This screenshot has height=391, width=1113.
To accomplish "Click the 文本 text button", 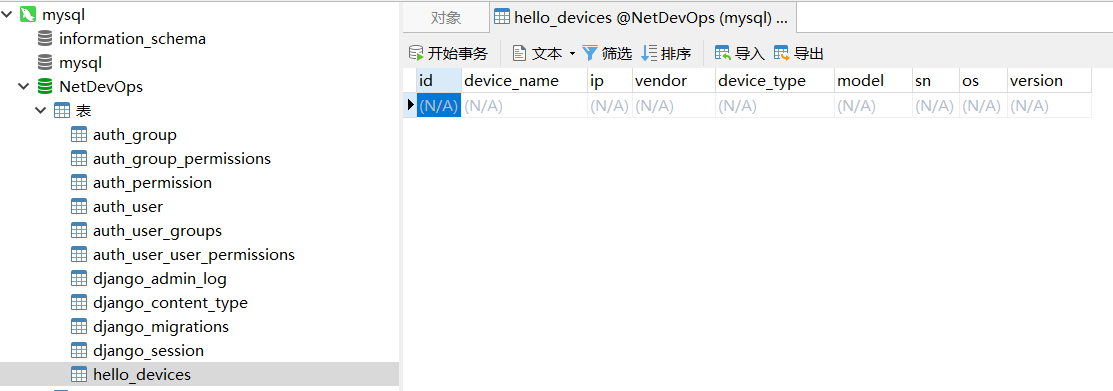I will click(537, 53).
